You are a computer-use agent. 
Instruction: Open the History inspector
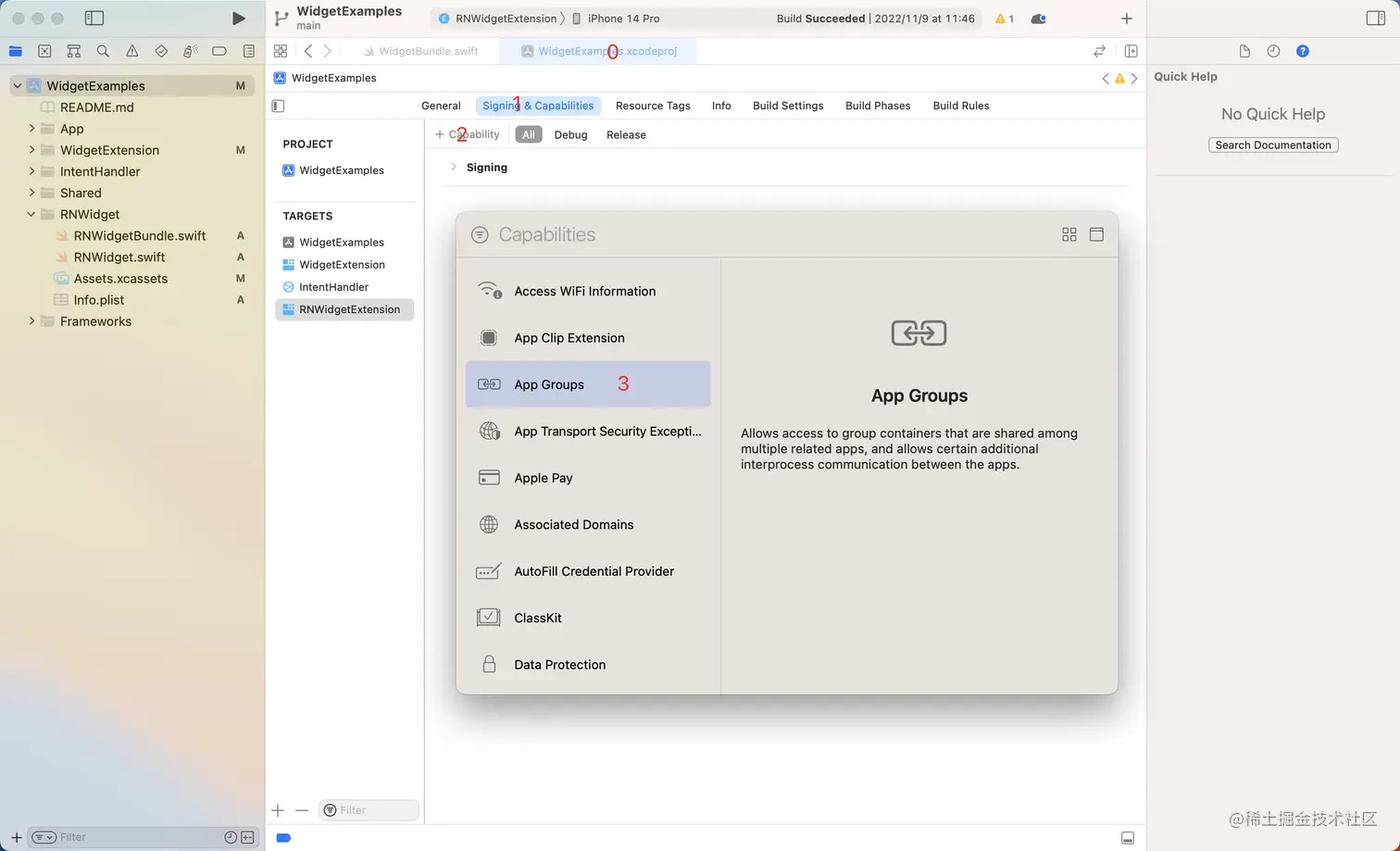(x=1273, y=51)
